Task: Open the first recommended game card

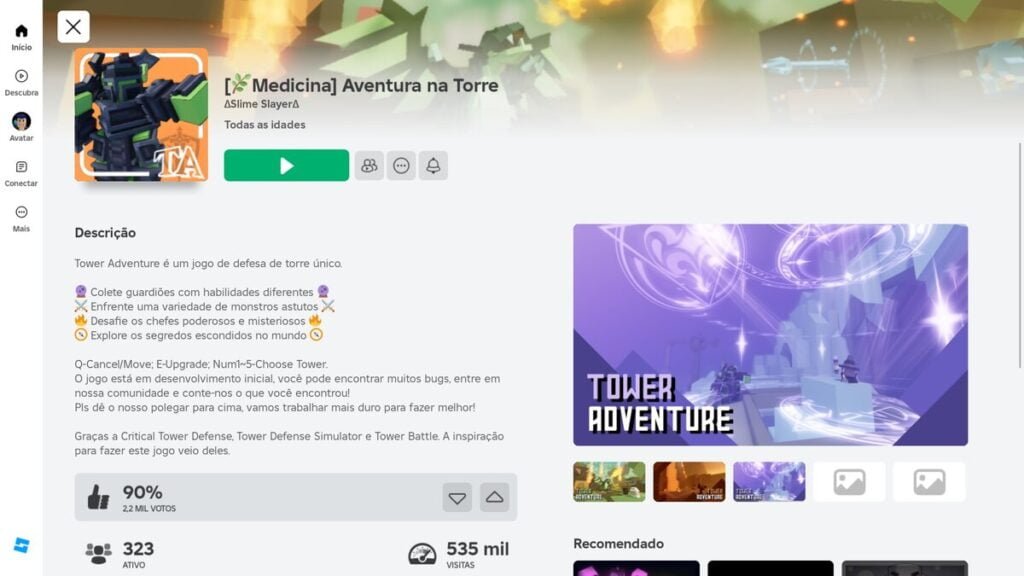Action: point(636,568)
